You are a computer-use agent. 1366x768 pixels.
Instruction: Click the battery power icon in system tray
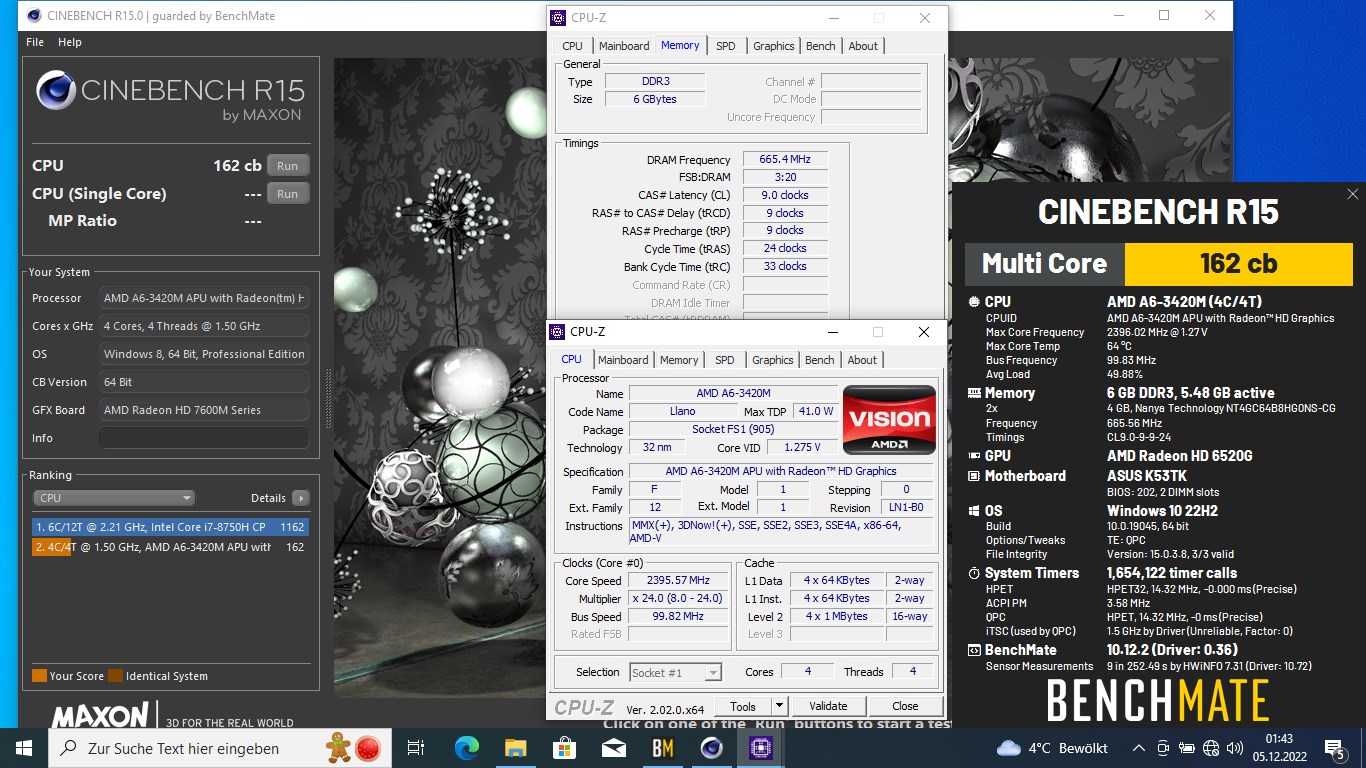(x=1187, y=748)
